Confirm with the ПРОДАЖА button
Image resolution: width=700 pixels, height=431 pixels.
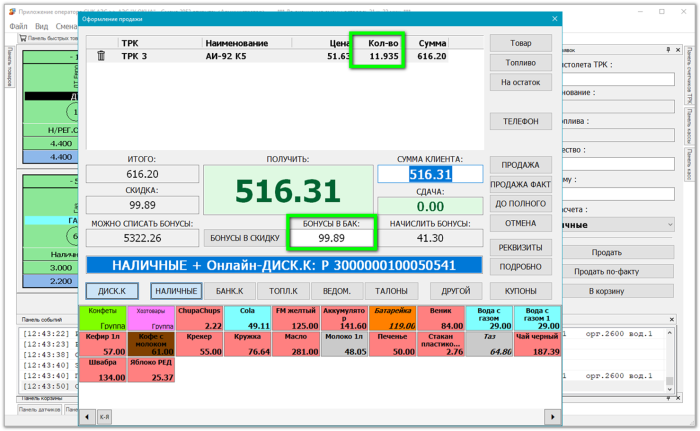point(521,165)
